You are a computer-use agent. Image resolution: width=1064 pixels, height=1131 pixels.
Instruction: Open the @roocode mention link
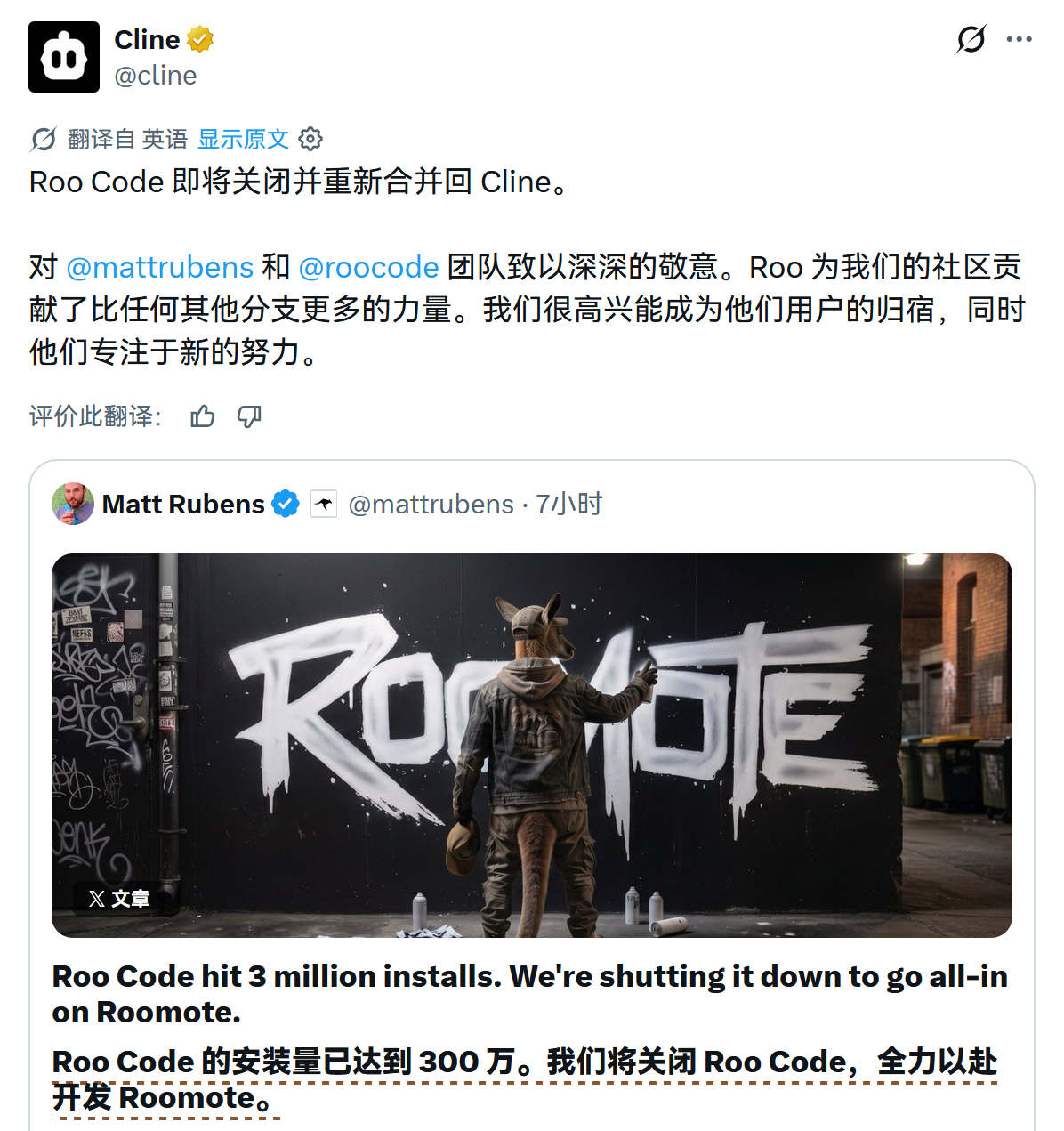[368, 267]
